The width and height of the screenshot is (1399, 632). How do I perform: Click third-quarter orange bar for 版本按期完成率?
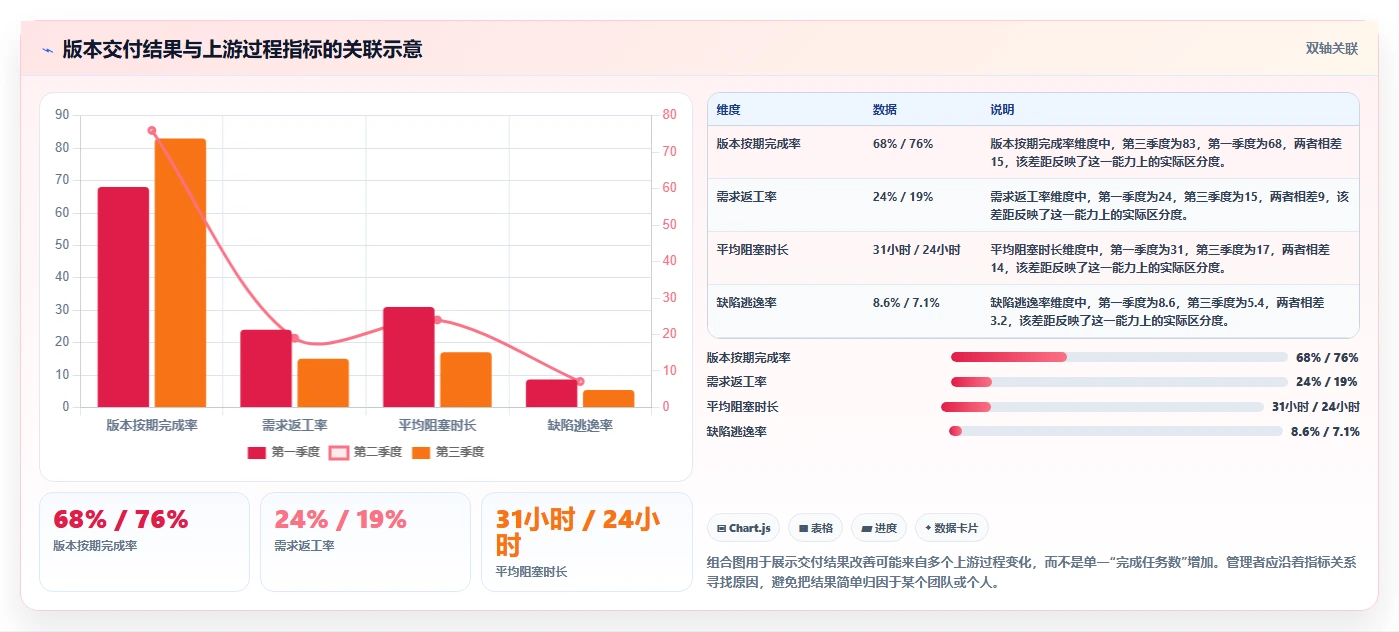[x=180, y=273]
